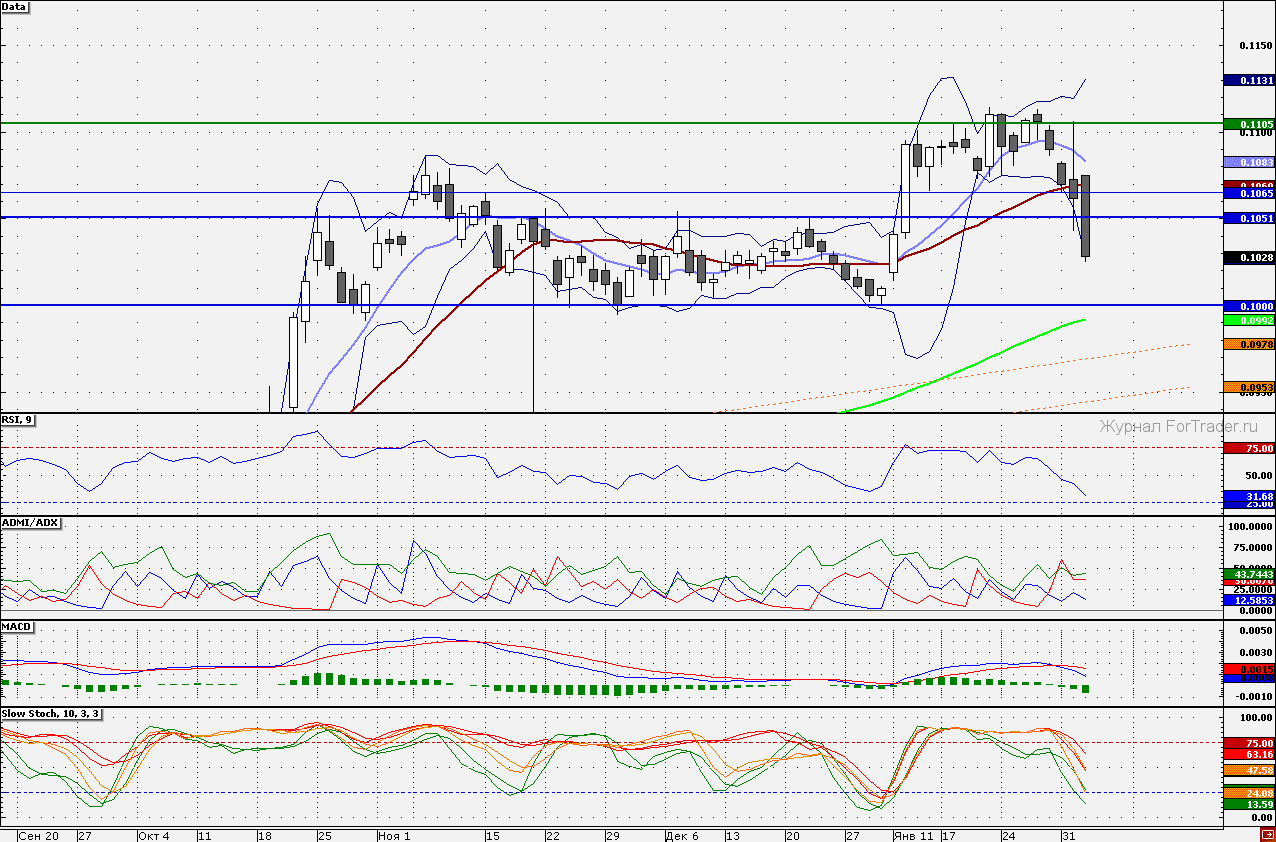Click the 25 date label on the time axis
Screen dimensions: 1276x842
click(325, 835)
